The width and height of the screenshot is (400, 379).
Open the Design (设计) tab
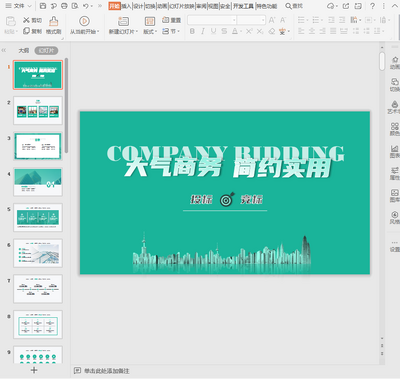pos(138,6)
